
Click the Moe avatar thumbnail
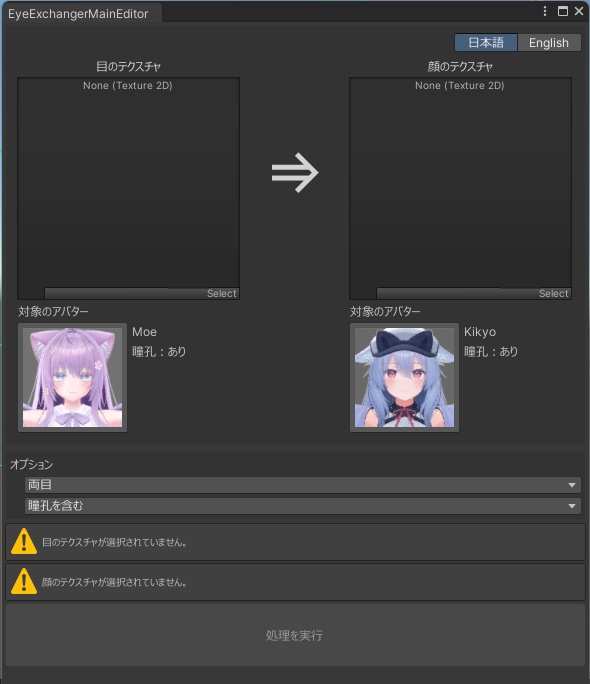click(72, 378)
